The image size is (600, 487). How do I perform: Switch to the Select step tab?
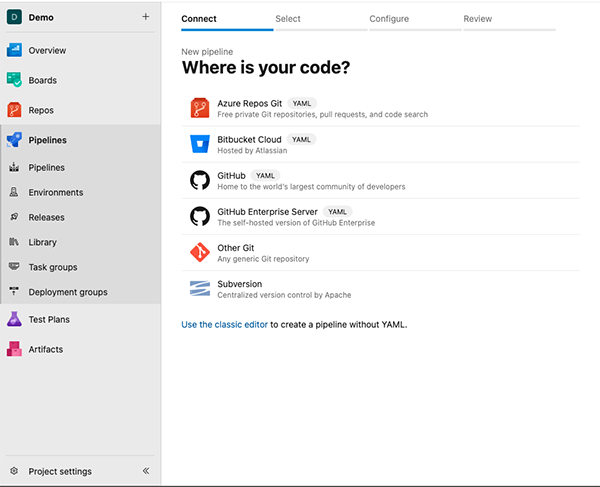click(288, 19)
